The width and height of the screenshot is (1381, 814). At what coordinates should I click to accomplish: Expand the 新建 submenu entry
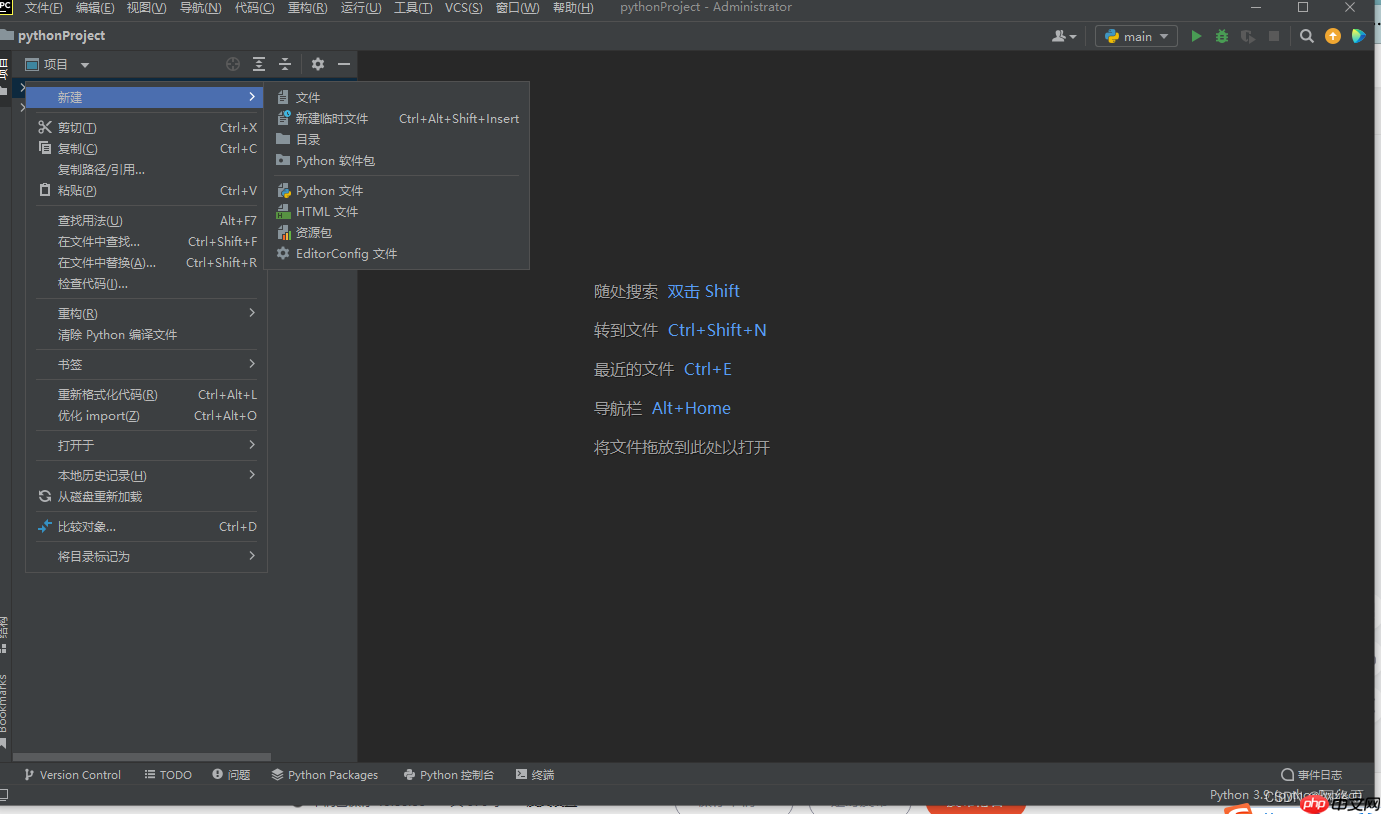click(x=146, y=97)
